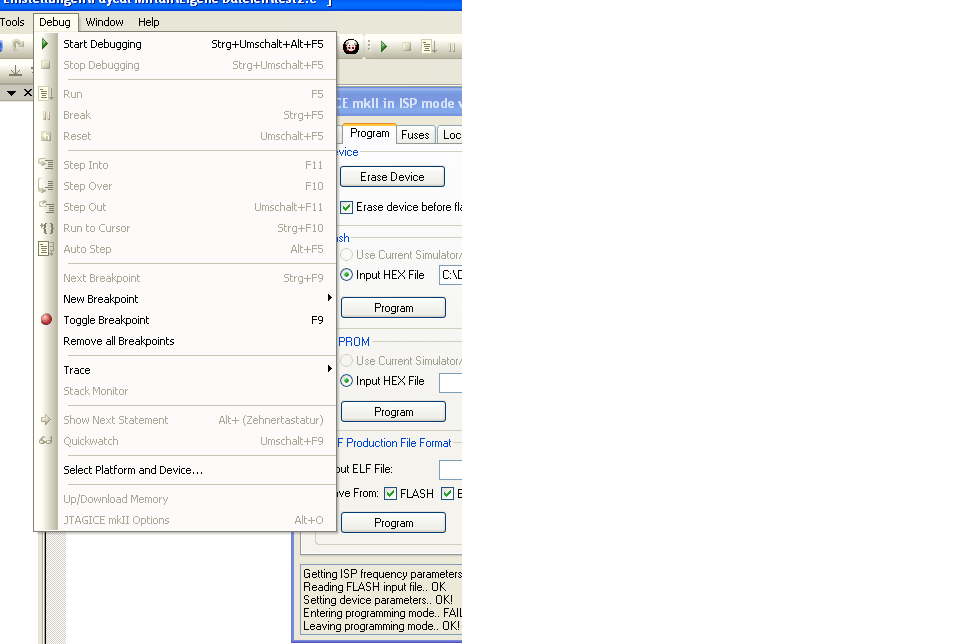Click the redo arrow icon in the left toolbar
This screenshot has width=960, height=644.
click(18, 45)
